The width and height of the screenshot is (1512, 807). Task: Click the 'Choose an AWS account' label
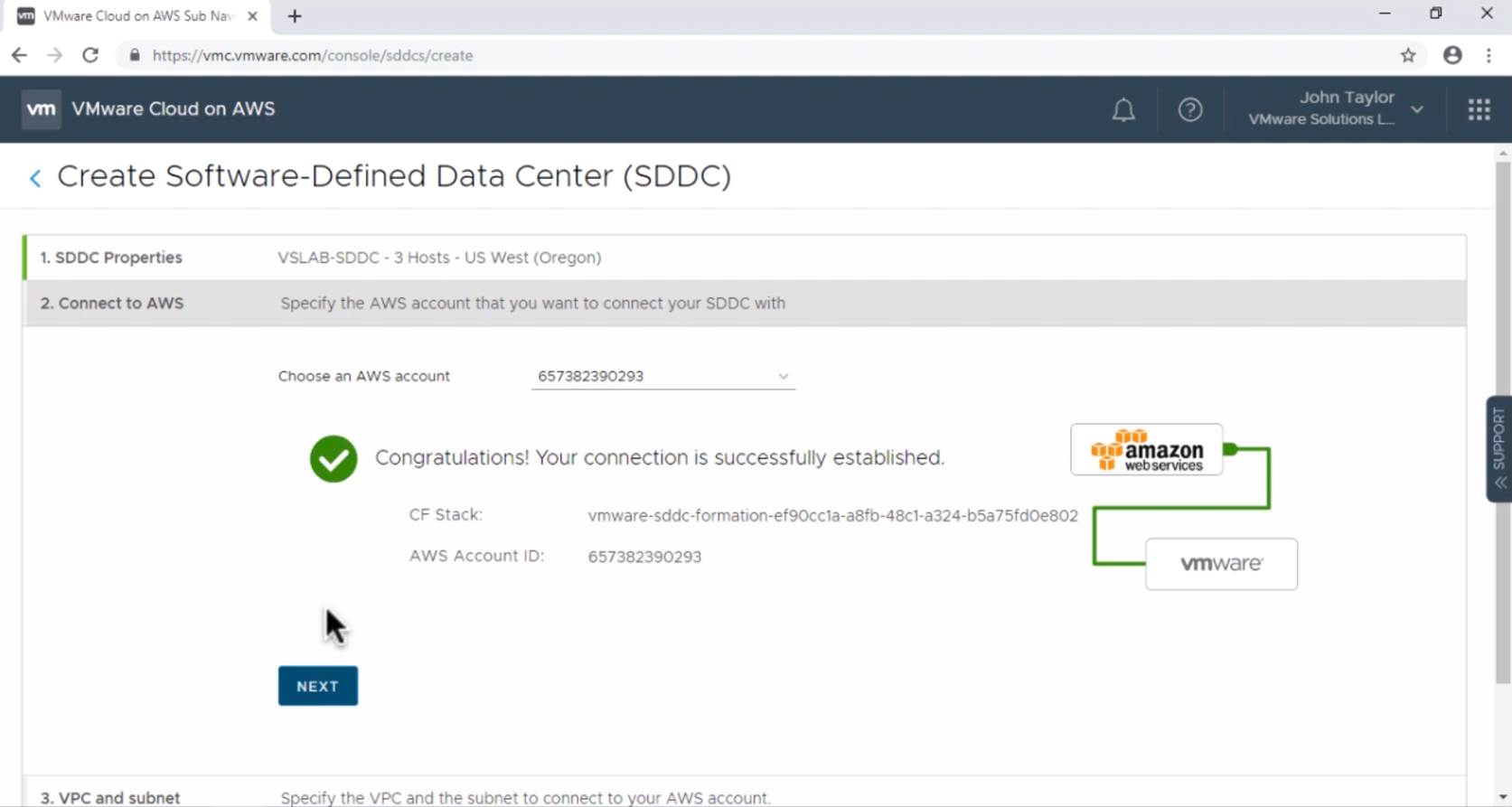363,376
